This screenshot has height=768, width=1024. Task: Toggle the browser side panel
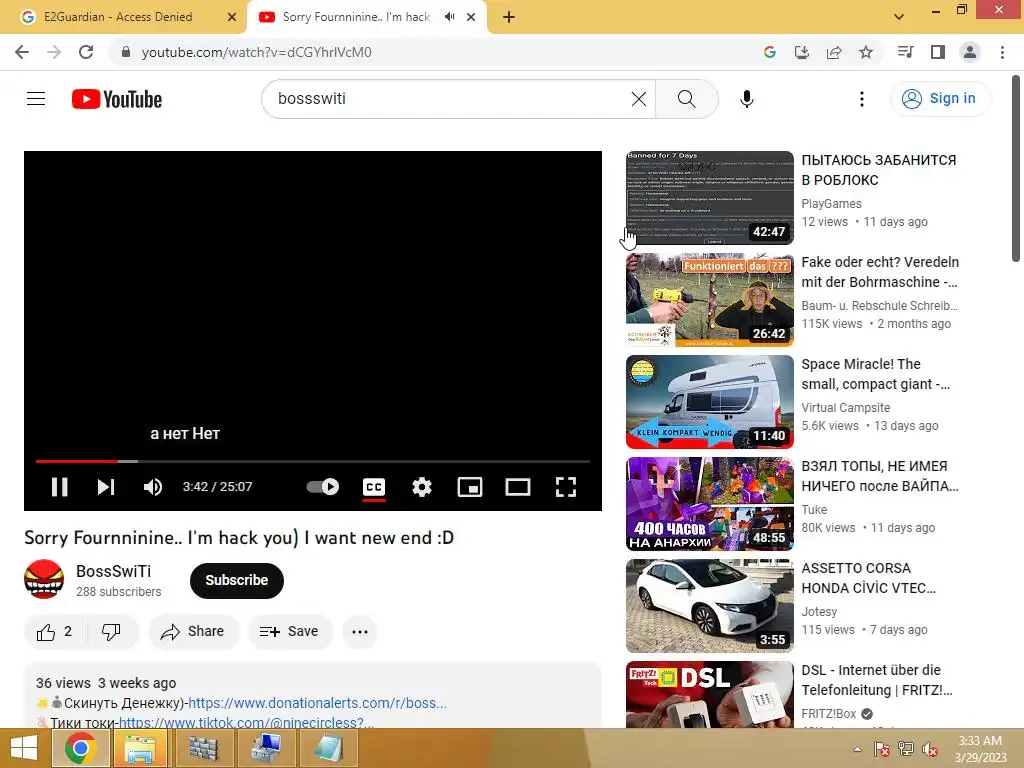938,52
